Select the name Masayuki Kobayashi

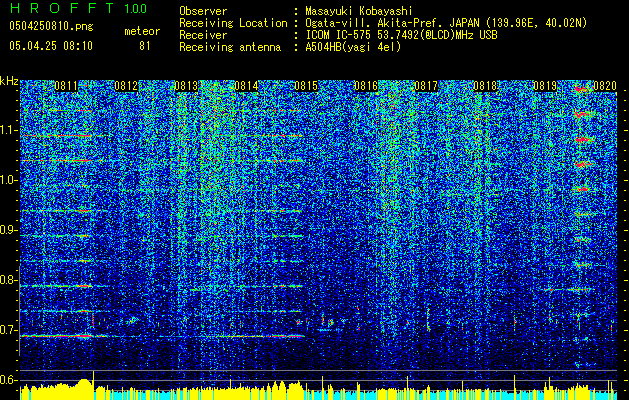coord(359,11)
